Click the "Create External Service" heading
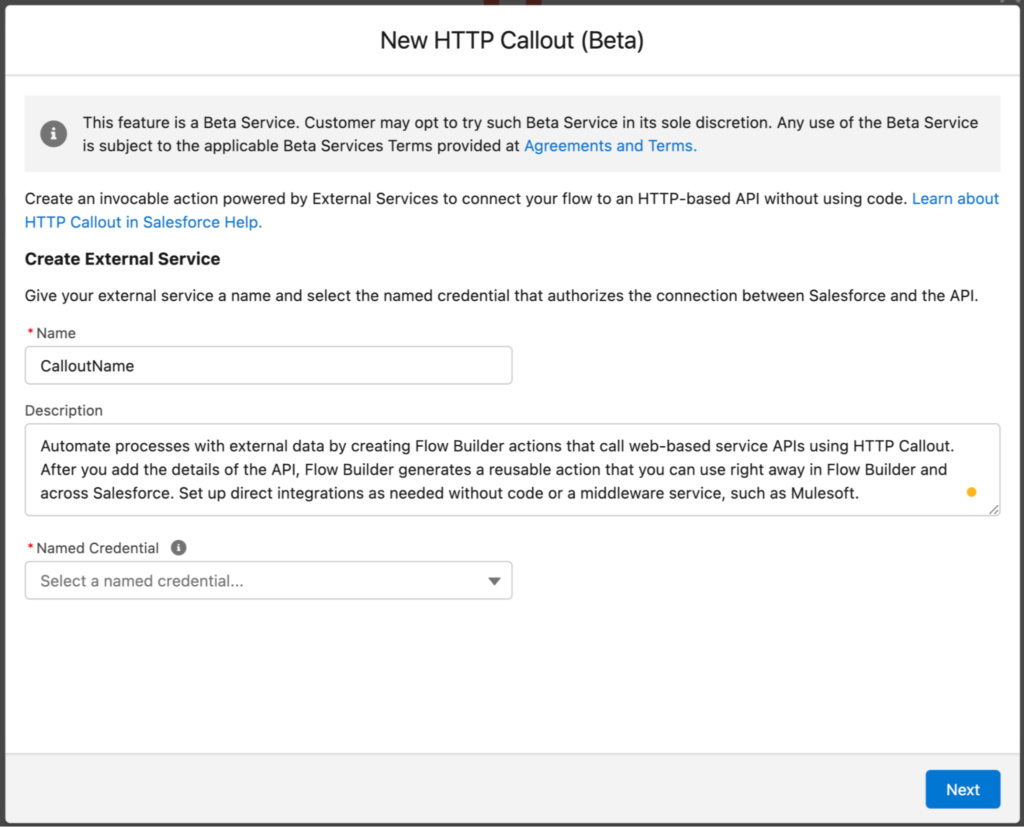The image size is (1024, 827). 122,259
